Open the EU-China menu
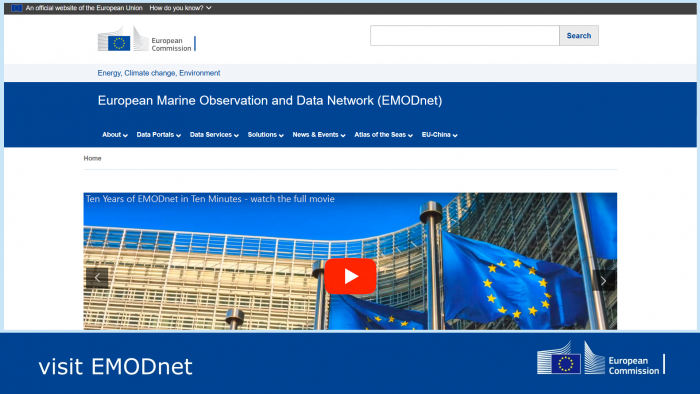The image size is (700, 394). tap(439, 135)
